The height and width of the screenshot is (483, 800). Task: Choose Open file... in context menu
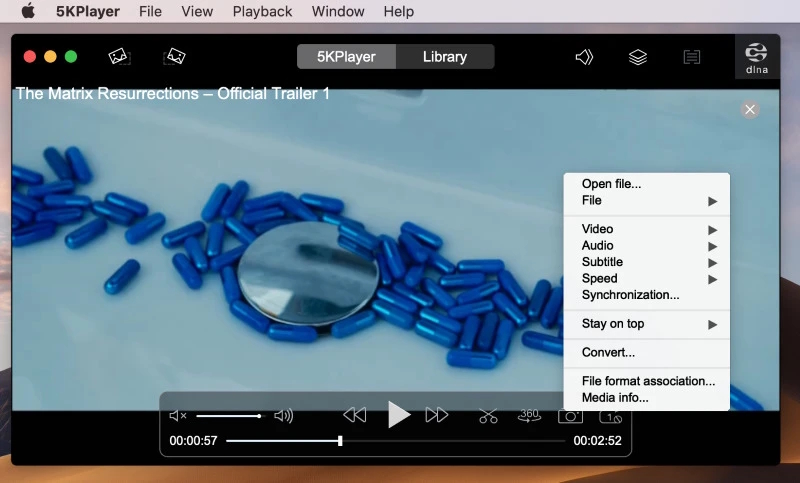[x=646, y=184]
